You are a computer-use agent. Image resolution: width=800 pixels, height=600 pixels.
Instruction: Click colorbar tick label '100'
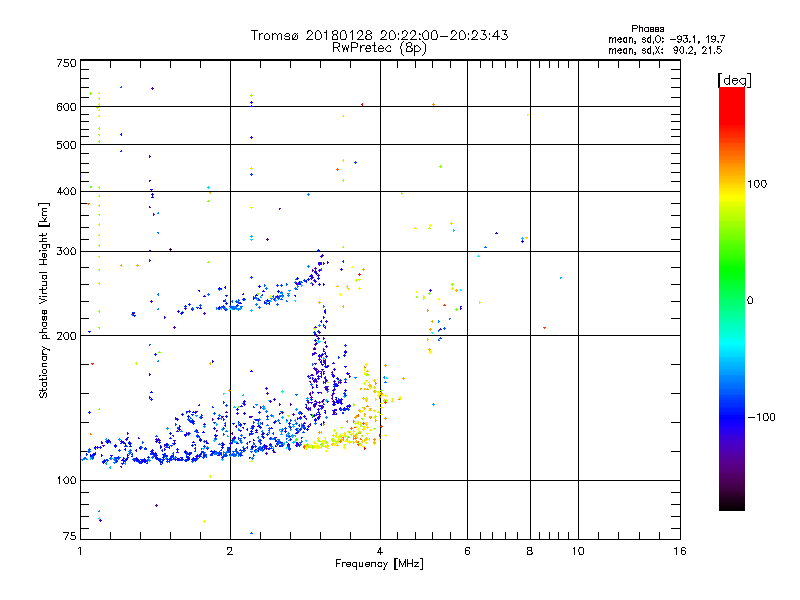click(x=757, y=184)
